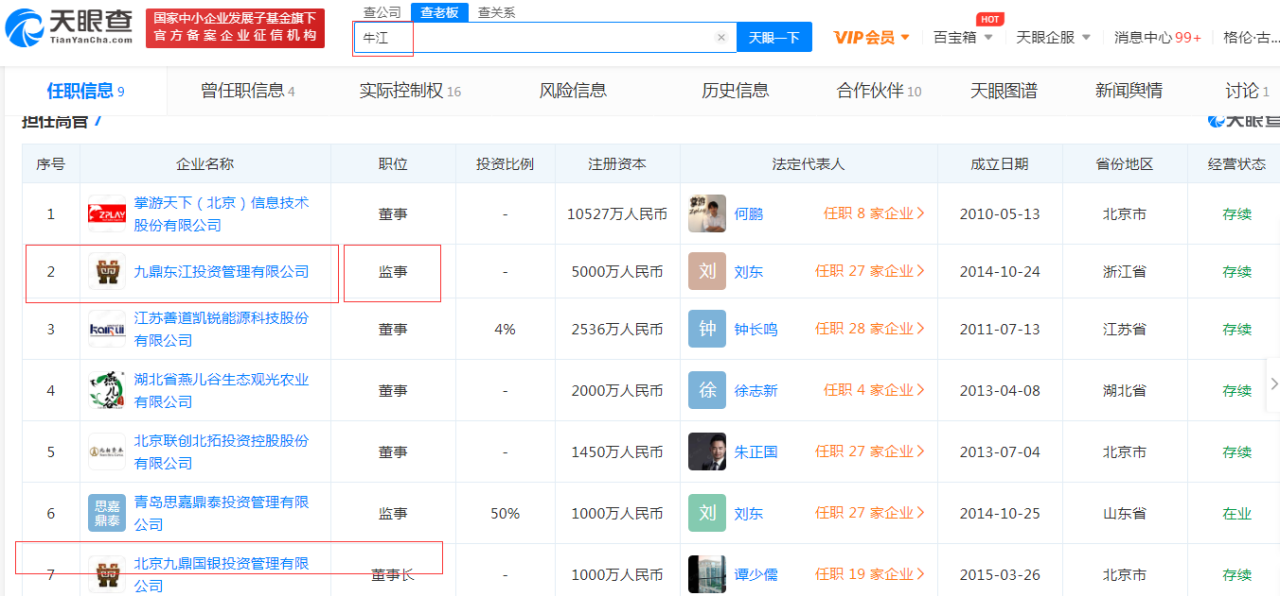The width and height of the screenshot is (1280, 596).
Task: Expand 谭少儒's 任职 19 家企业 list
Action: click(x=870, y=574)
